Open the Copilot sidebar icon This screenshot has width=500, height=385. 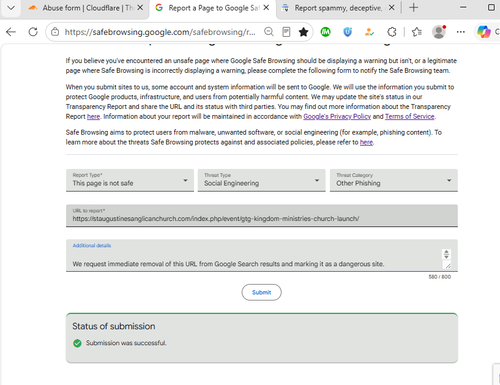[484, 32]
